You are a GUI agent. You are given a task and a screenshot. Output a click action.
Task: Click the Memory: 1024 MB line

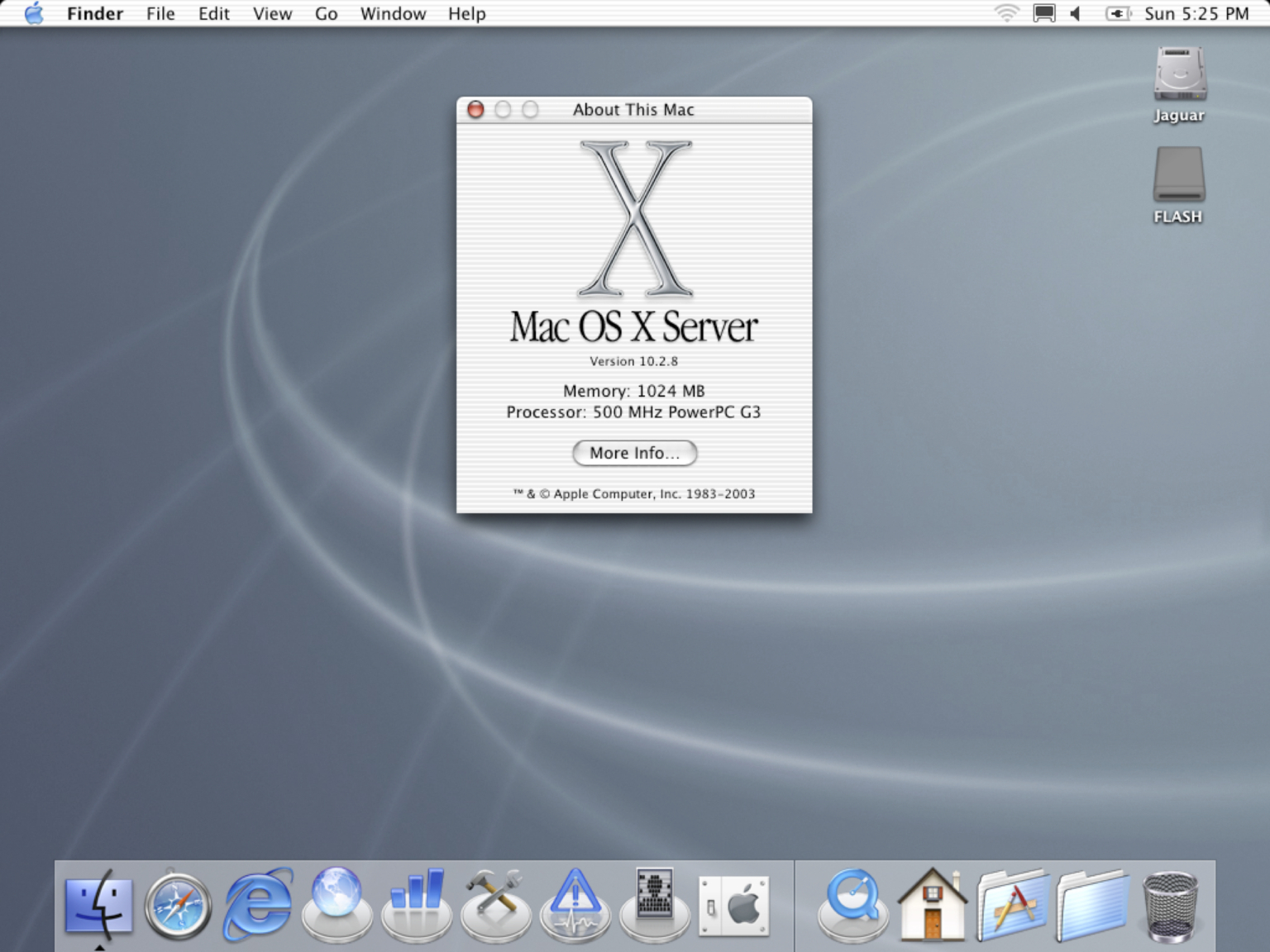tap(634, 391)
